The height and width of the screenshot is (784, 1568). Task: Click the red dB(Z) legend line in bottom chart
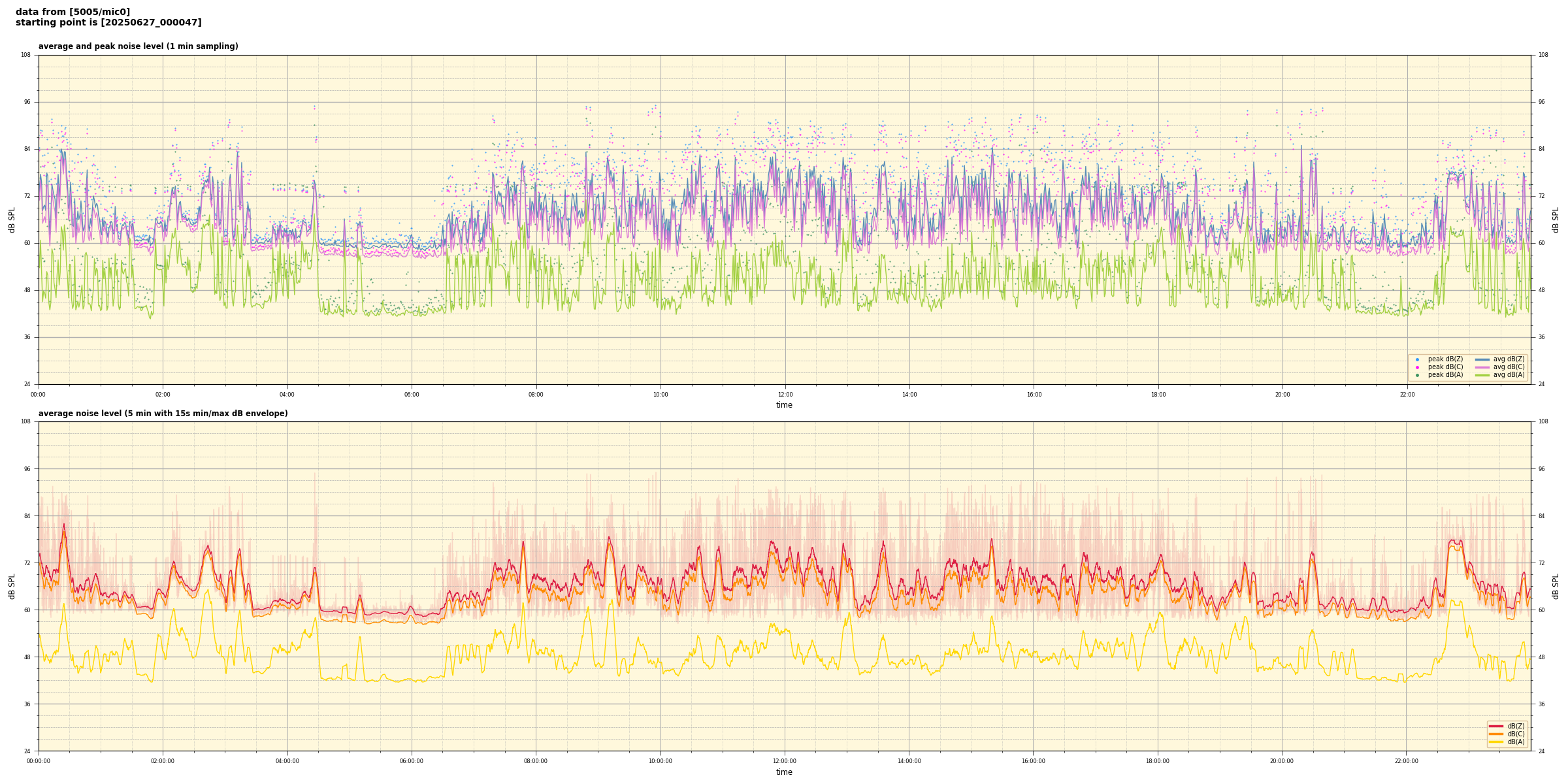point(1496,726)
